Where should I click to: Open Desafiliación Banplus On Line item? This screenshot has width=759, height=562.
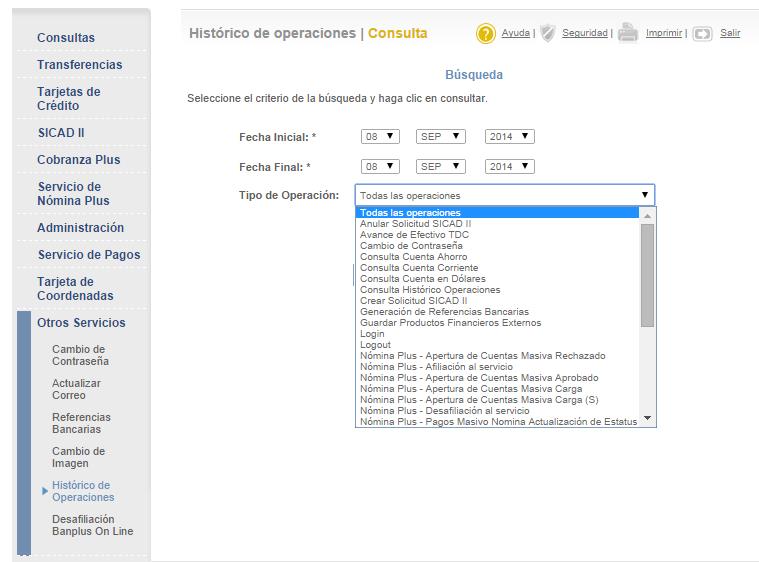click(x=92, y=525)
